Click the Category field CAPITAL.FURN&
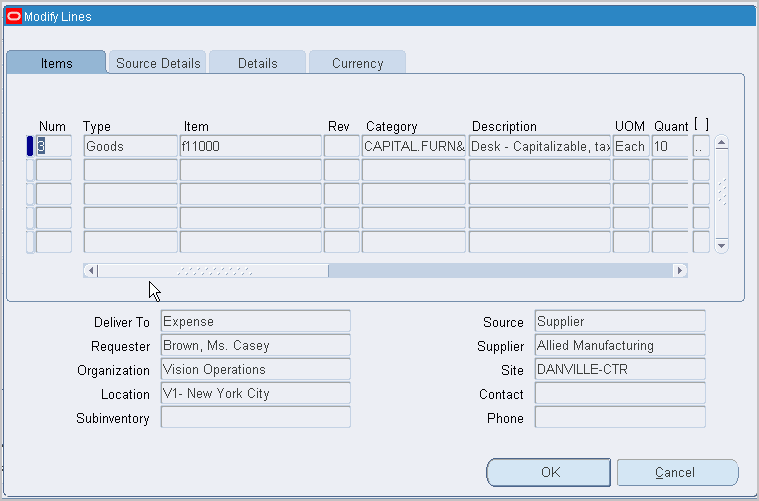The height and width of the screenshot is (501, 759). (x=414, y=146)
